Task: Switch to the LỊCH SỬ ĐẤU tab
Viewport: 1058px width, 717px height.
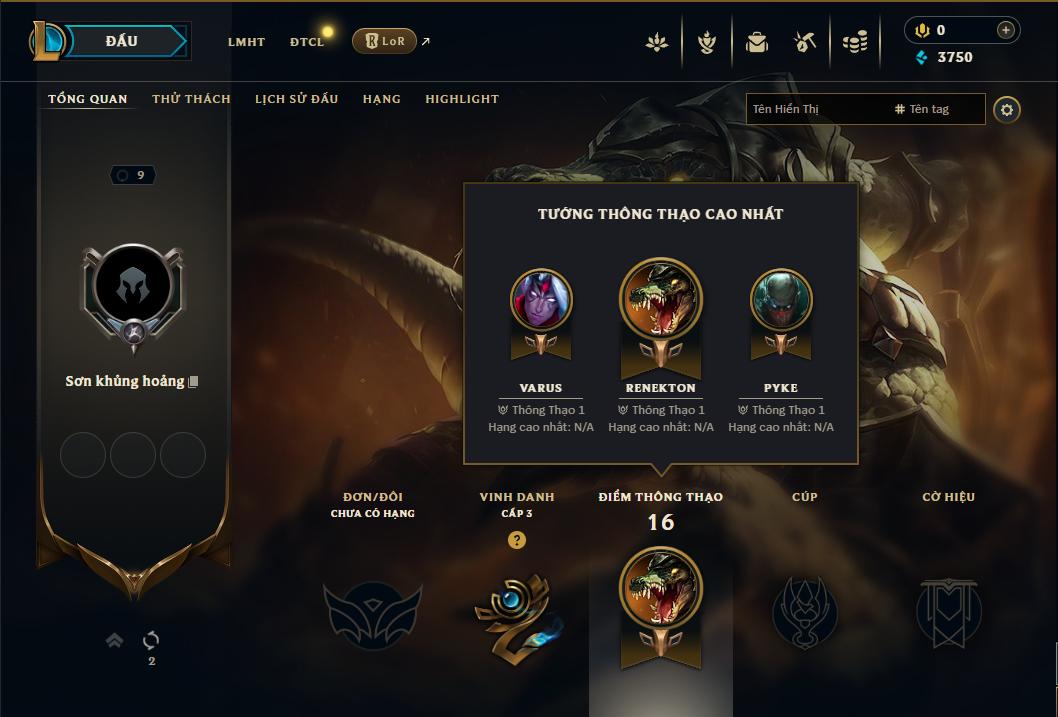Action: tap(296, 99)
